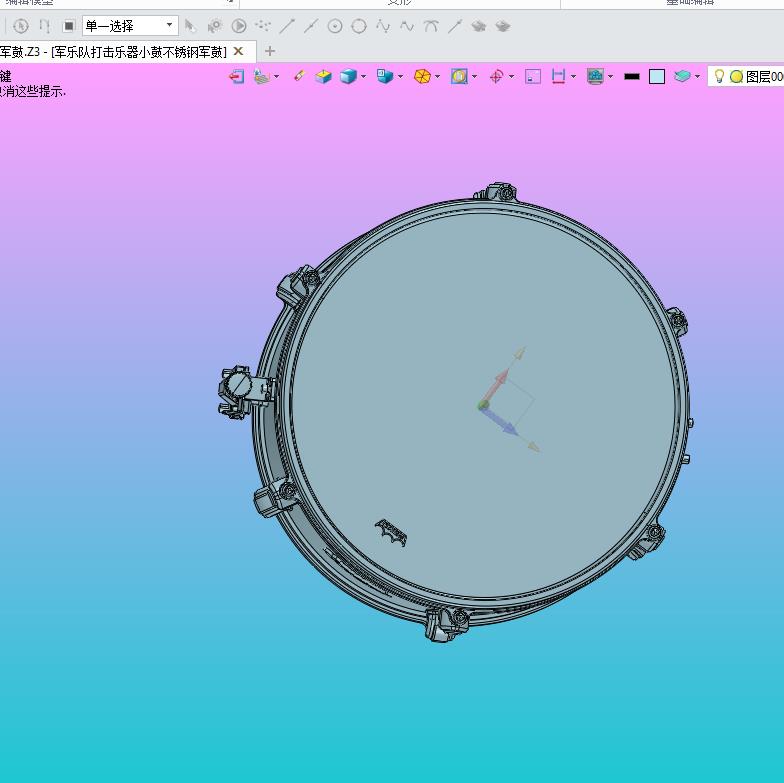Expand the shaded cube display dropdown arrow
Viewport: 784px width, 783px height.
[364, 76]
